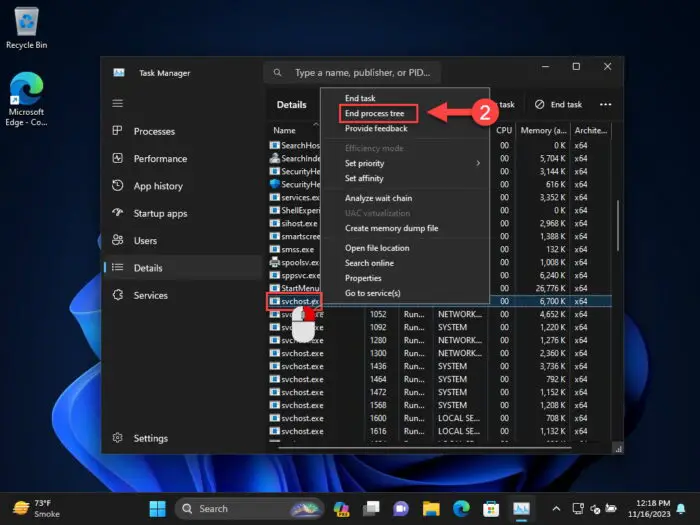700x525 pixels.
Task: Expand the Set priority submenu
Action: pos(405,163)
